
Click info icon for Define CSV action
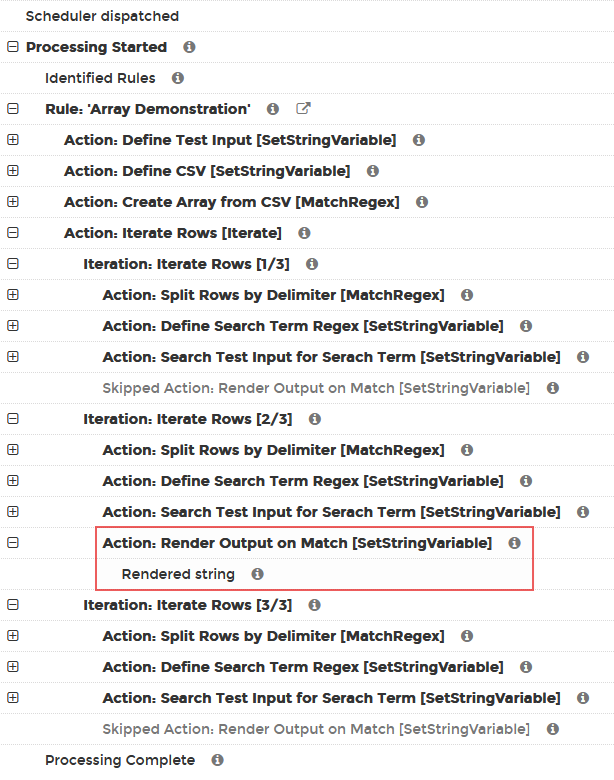point(373,171)
